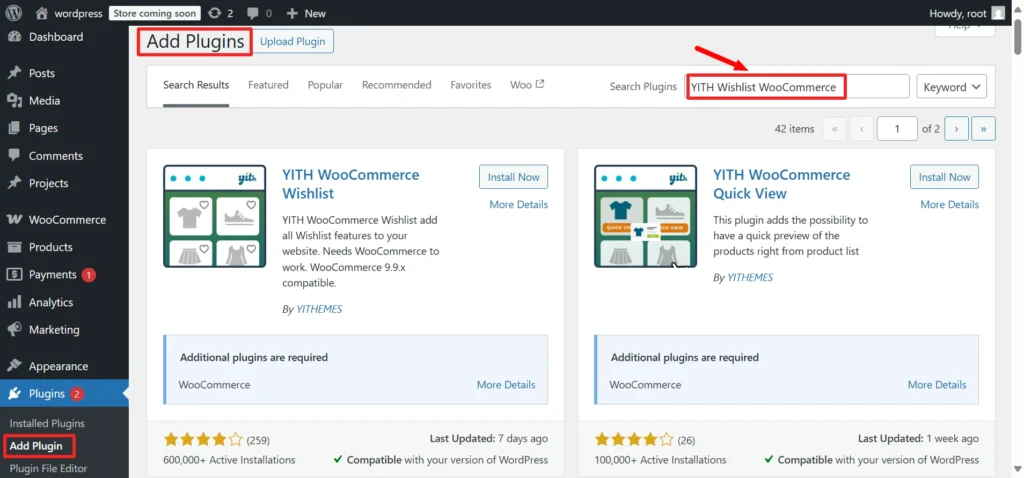
Task: Go to next page of results
Action: point(956,129)
